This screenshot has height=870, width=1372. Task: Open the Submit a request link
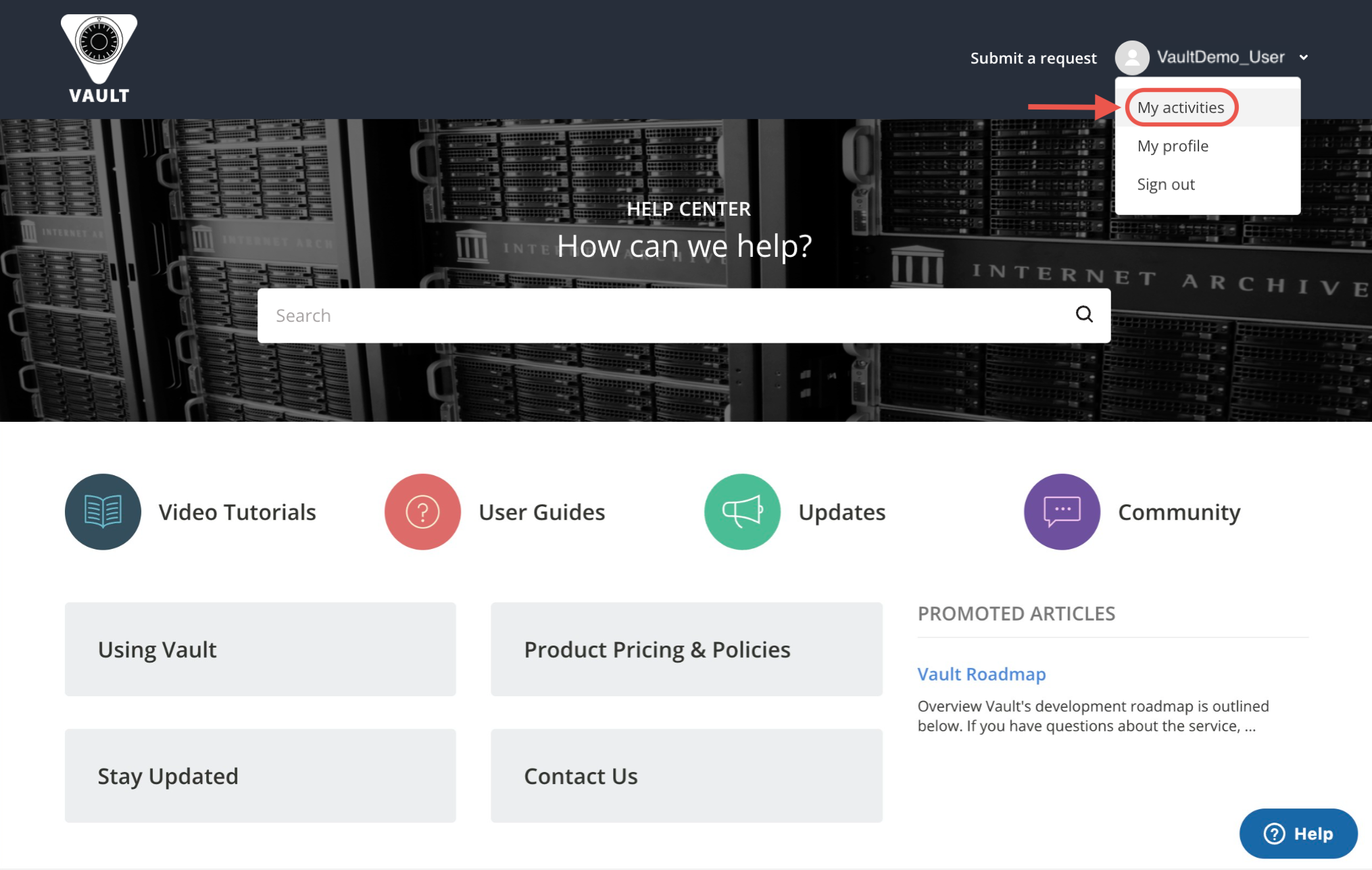point(1033,58)
